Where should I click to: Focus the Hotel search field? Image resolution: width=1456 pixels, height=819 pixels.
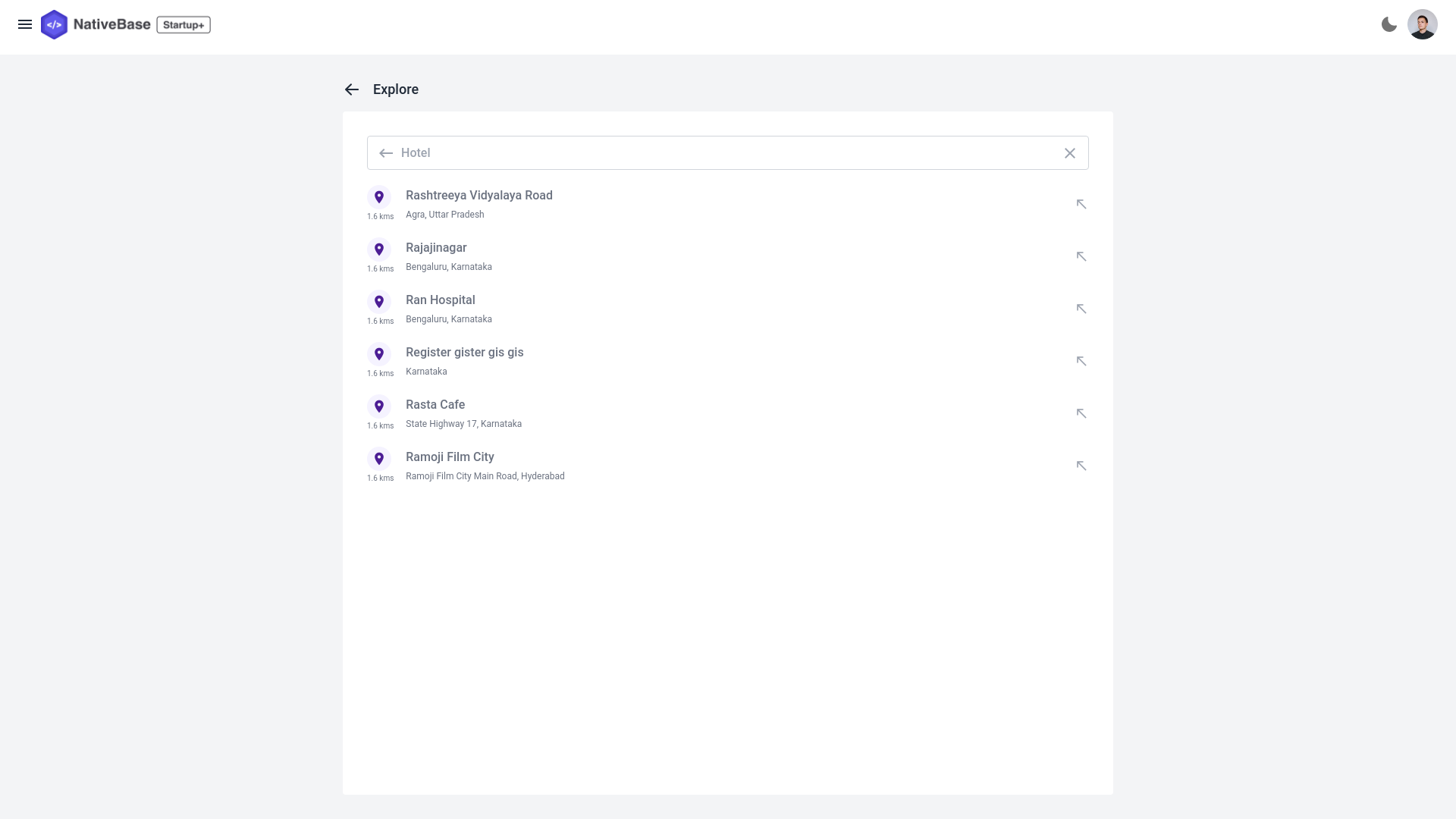728,153
